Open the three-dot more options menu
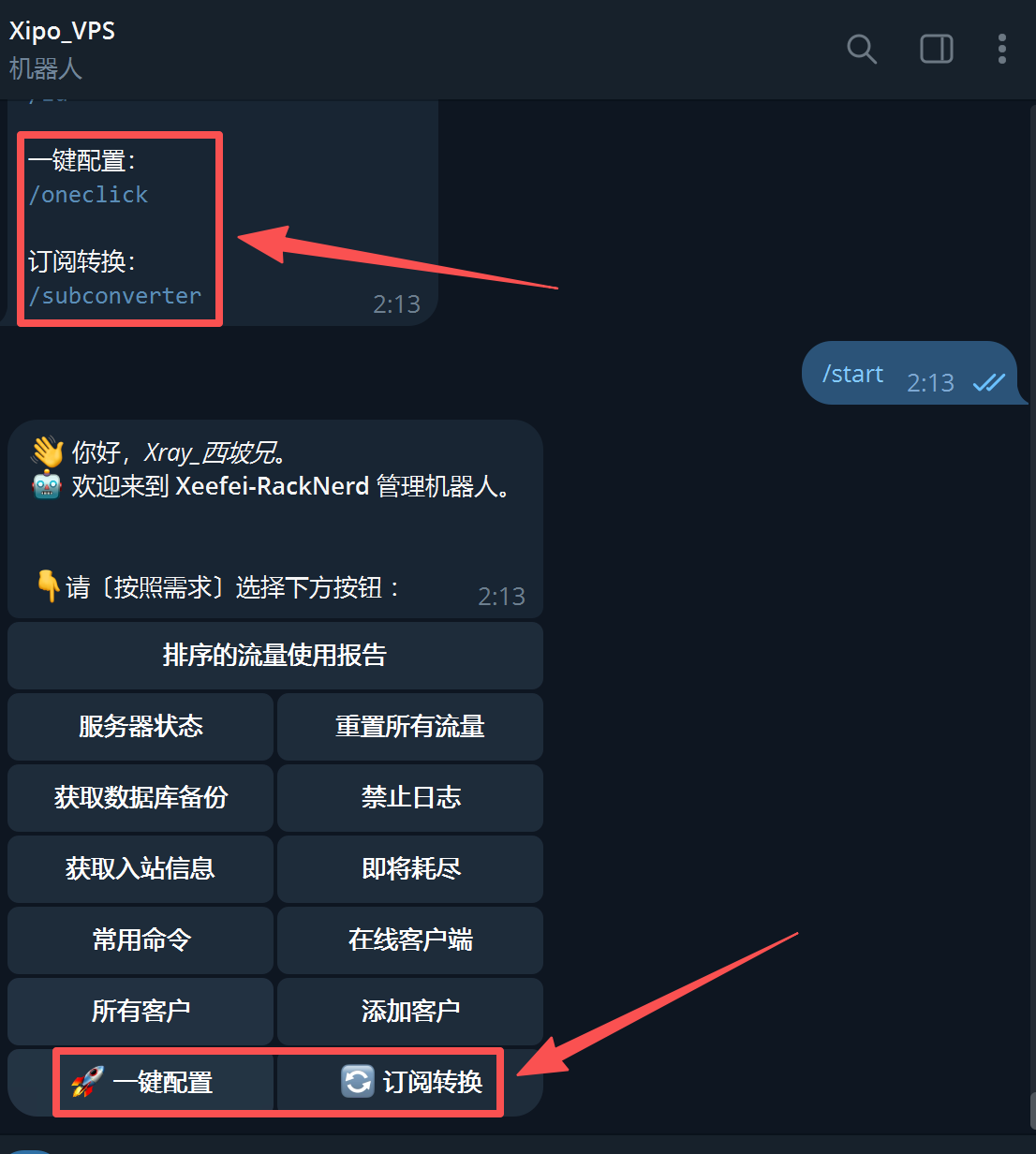 pos(1001,49)
